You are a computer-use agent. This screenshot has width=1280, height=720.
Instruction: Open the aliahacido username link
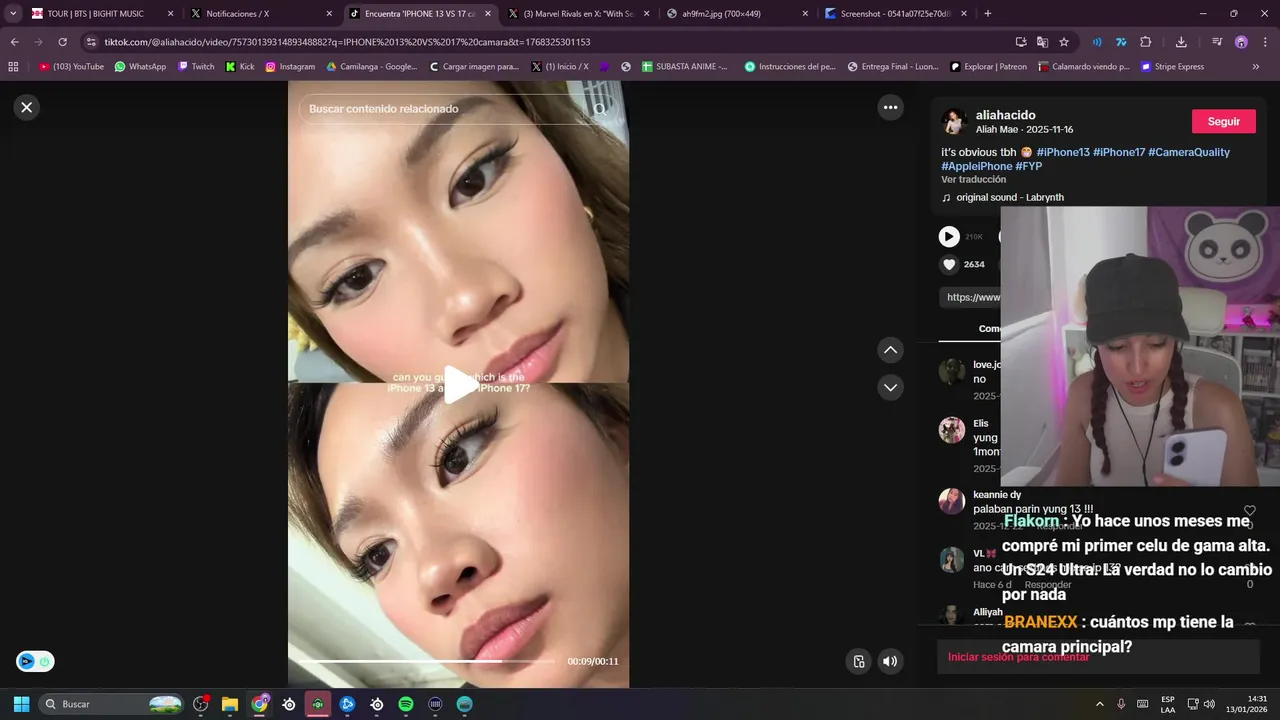[x=1005, y=115]
